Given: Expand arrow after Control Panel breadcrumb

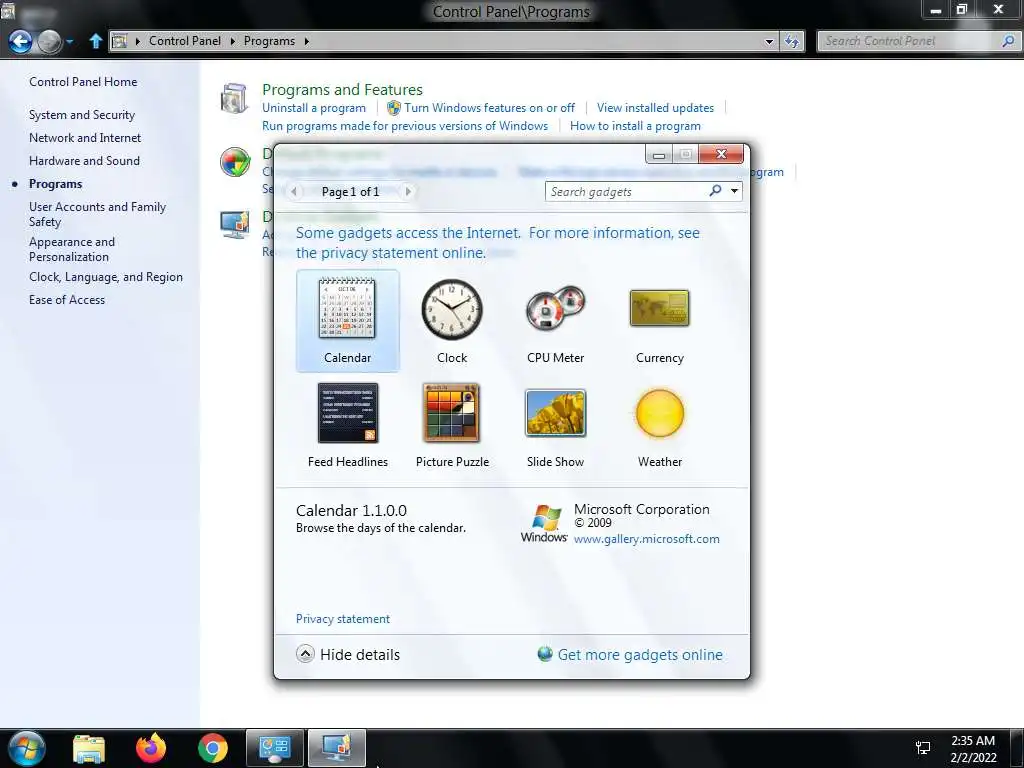Looking at the screenshot, I should click(232, 41).
